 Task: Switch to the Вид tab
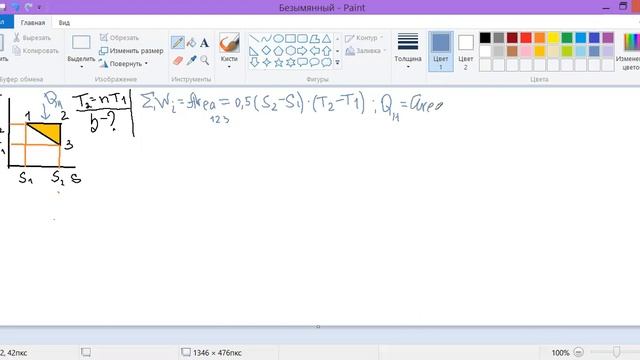pyautogui.click(x=64, y=23)
